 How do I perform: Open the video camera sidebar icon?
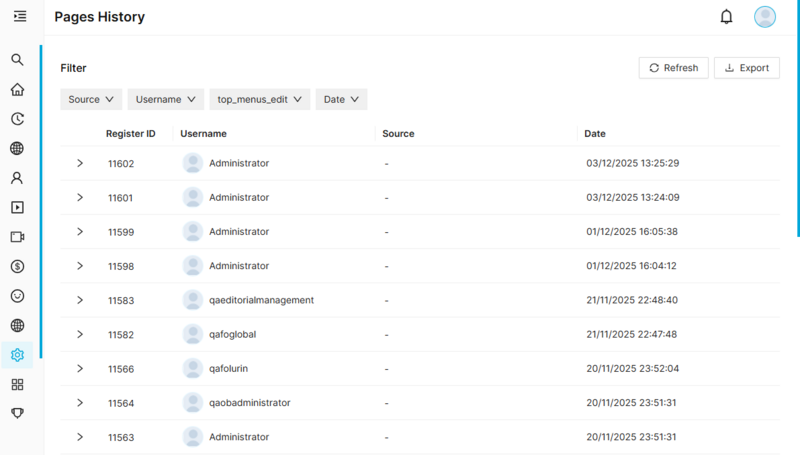(17, 237)
